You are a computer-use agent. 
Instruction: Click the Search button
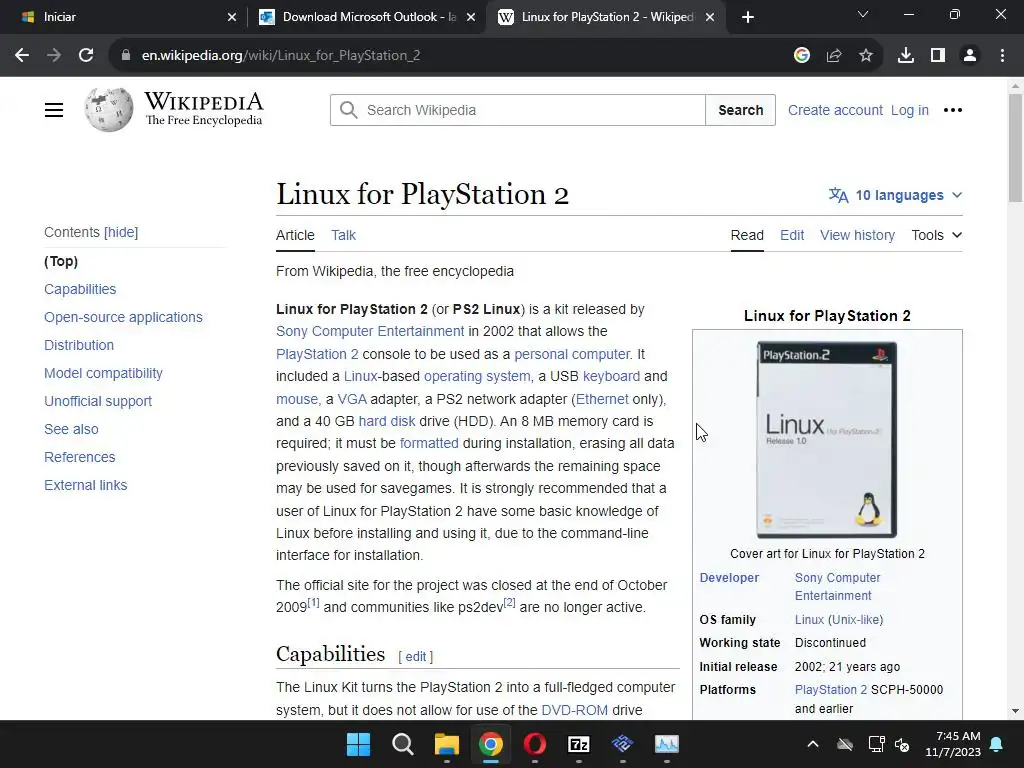tap(741, 110)
